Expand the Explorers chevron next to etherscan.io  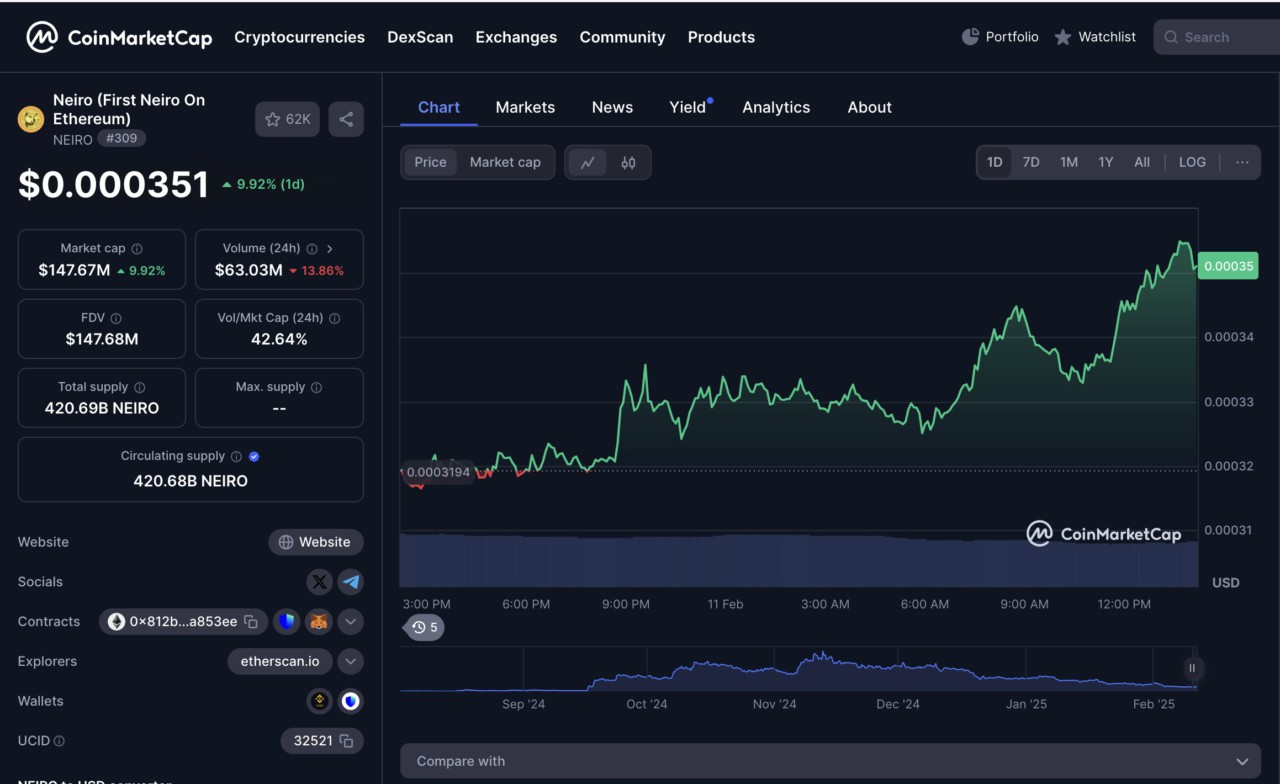[350, 661]
